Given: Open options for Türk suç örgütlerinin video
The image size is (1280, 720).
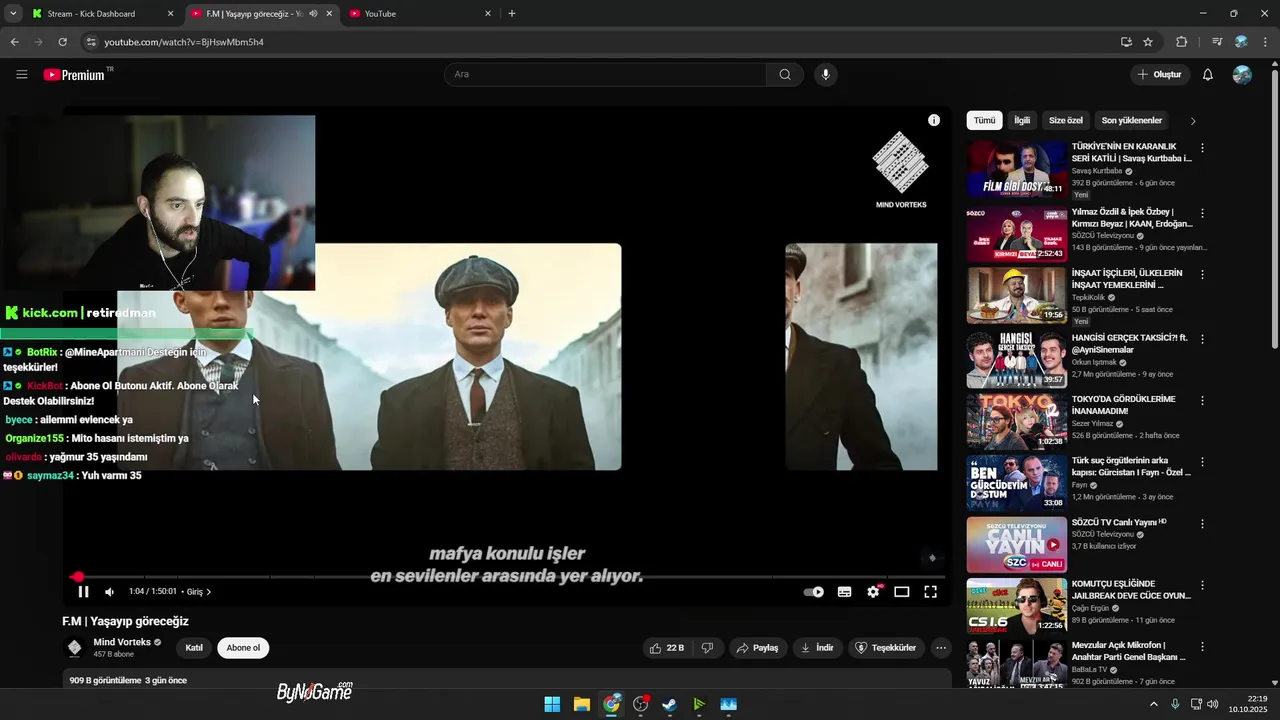Looking at the screenshot, I should click(x=1202, y=462).
